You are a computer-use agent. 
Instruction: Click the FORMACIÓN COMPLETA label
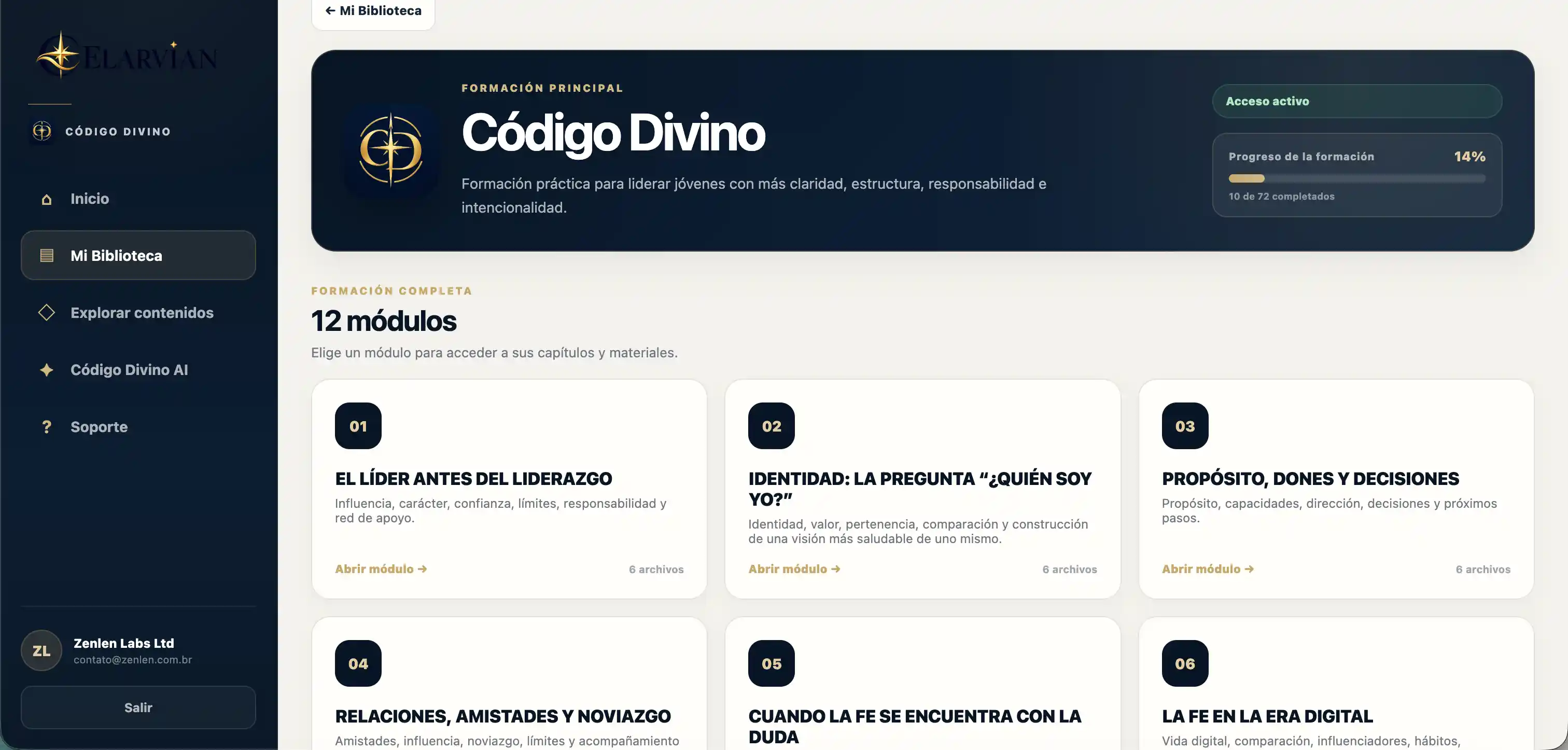[x=391, y=291]
